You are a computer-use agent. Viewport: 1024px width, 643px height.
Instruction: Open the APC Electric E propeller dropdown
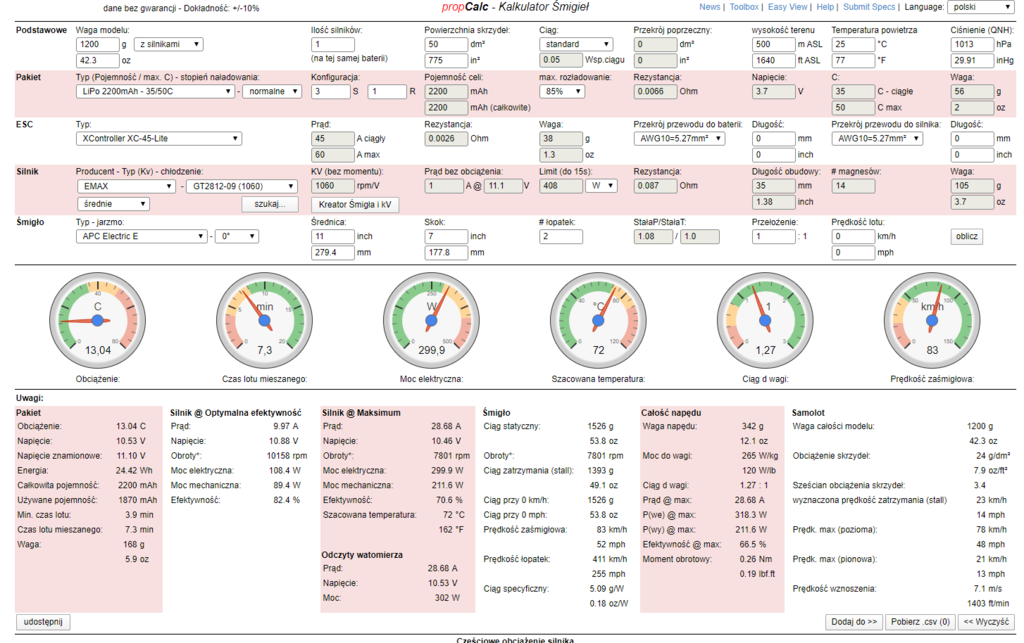click(143, 237)
